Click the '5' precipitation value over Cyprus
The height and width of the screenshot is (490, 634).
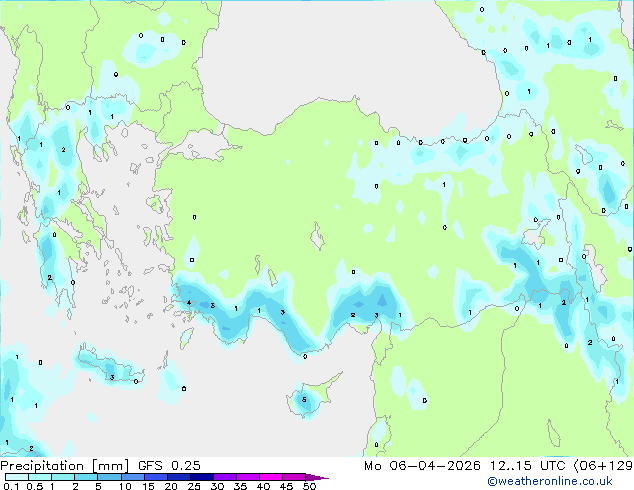click(x=304, y=400)
